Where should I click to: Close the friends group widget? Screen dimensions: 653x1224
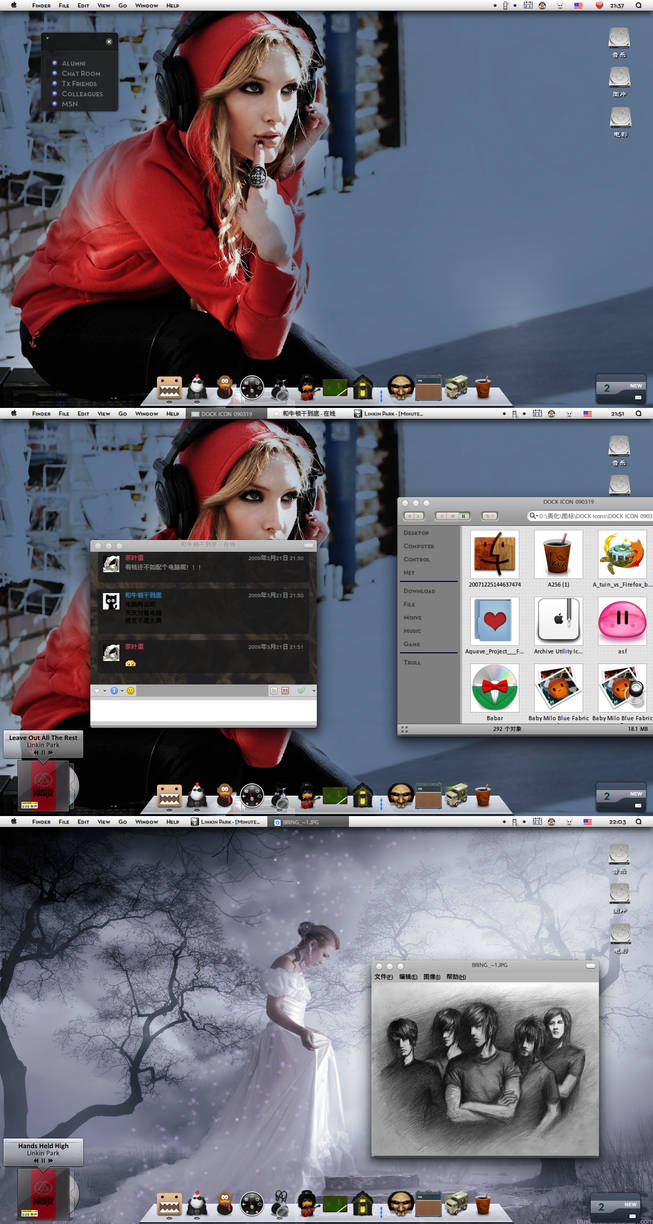(109, 42)
